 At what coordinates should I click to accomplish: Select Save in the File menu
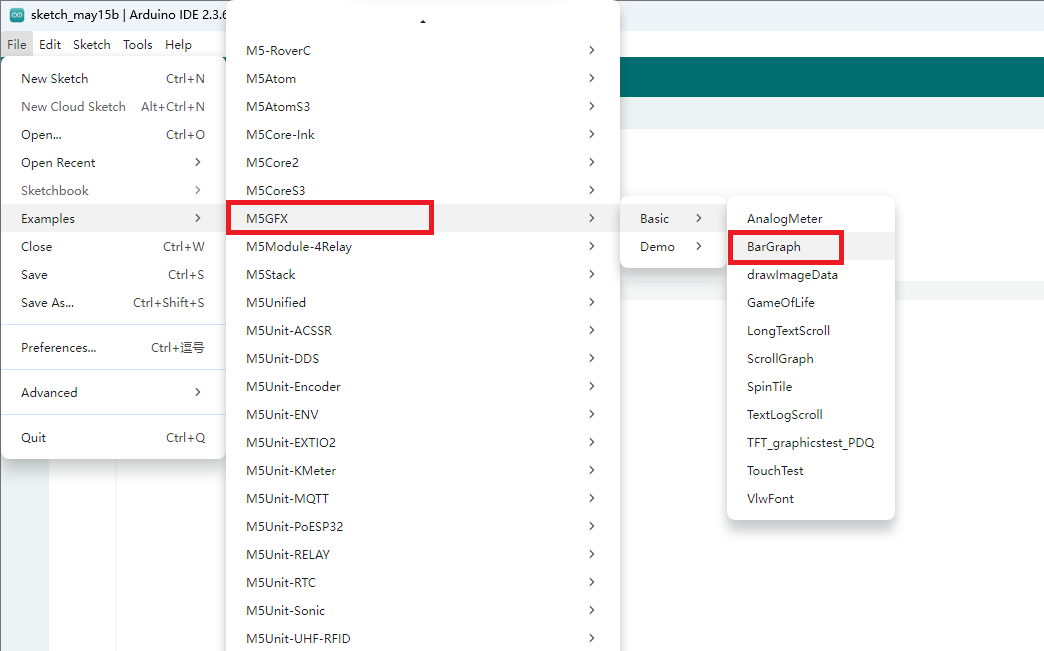113,274
